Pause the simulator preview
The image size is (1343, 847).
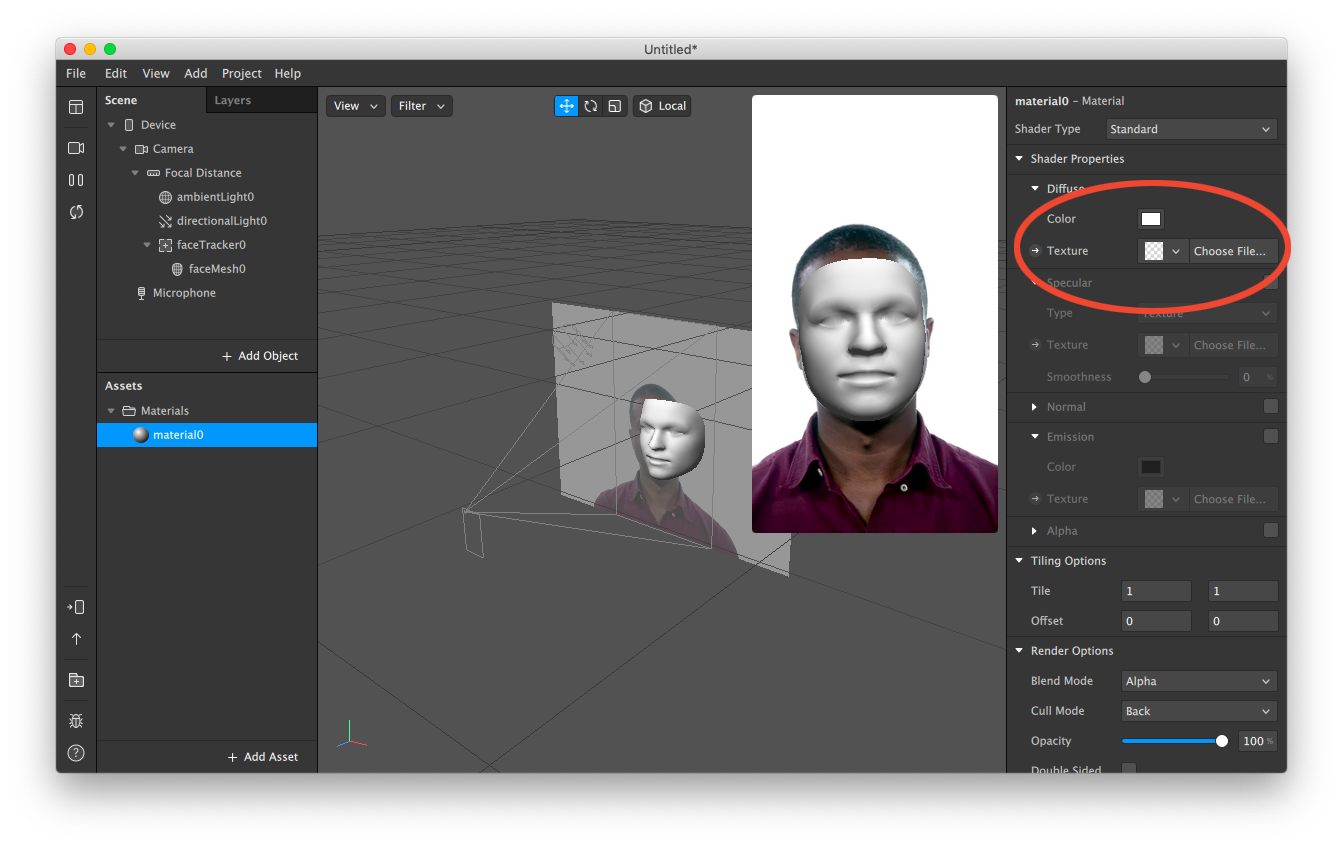coord(76,180)
